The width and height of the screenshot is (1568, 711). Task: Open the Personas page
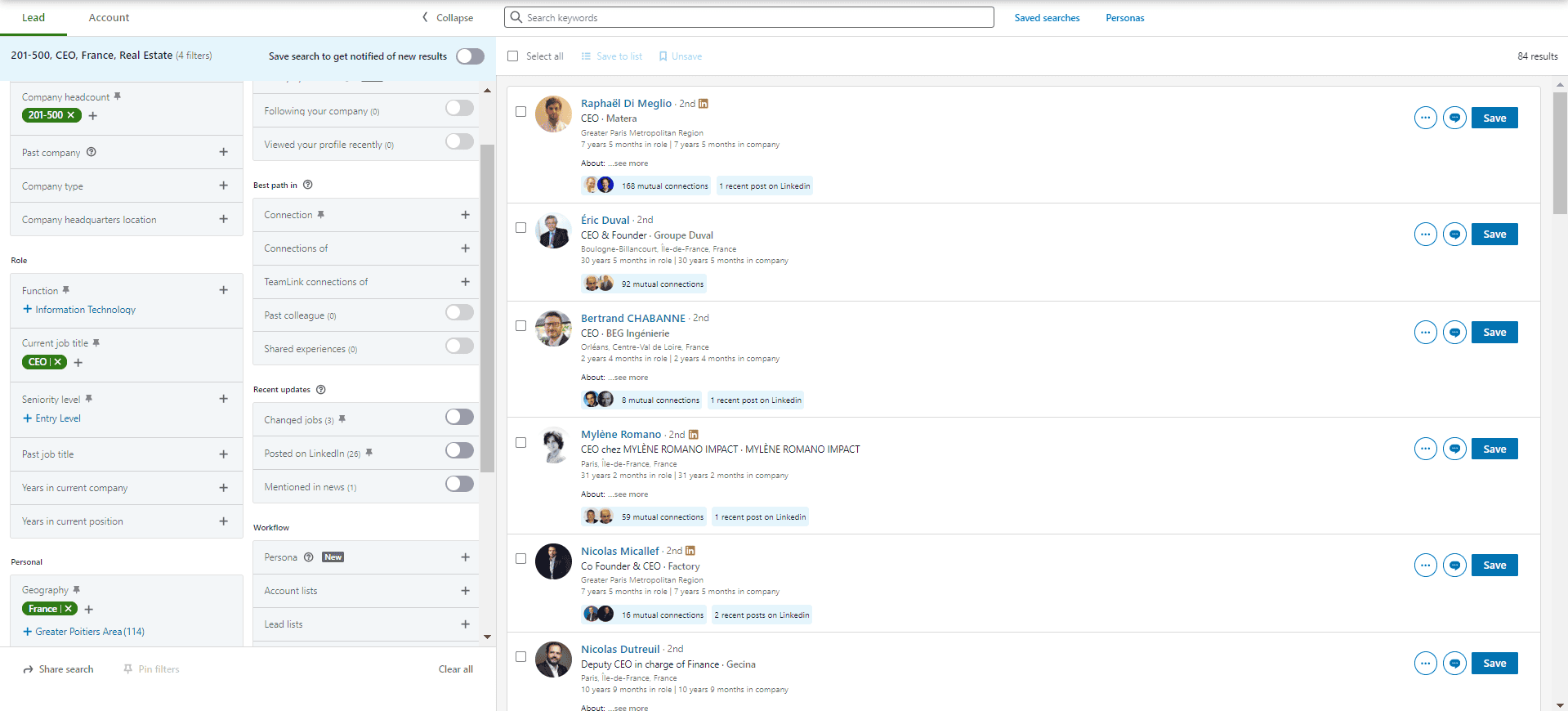pos(1125,18)
